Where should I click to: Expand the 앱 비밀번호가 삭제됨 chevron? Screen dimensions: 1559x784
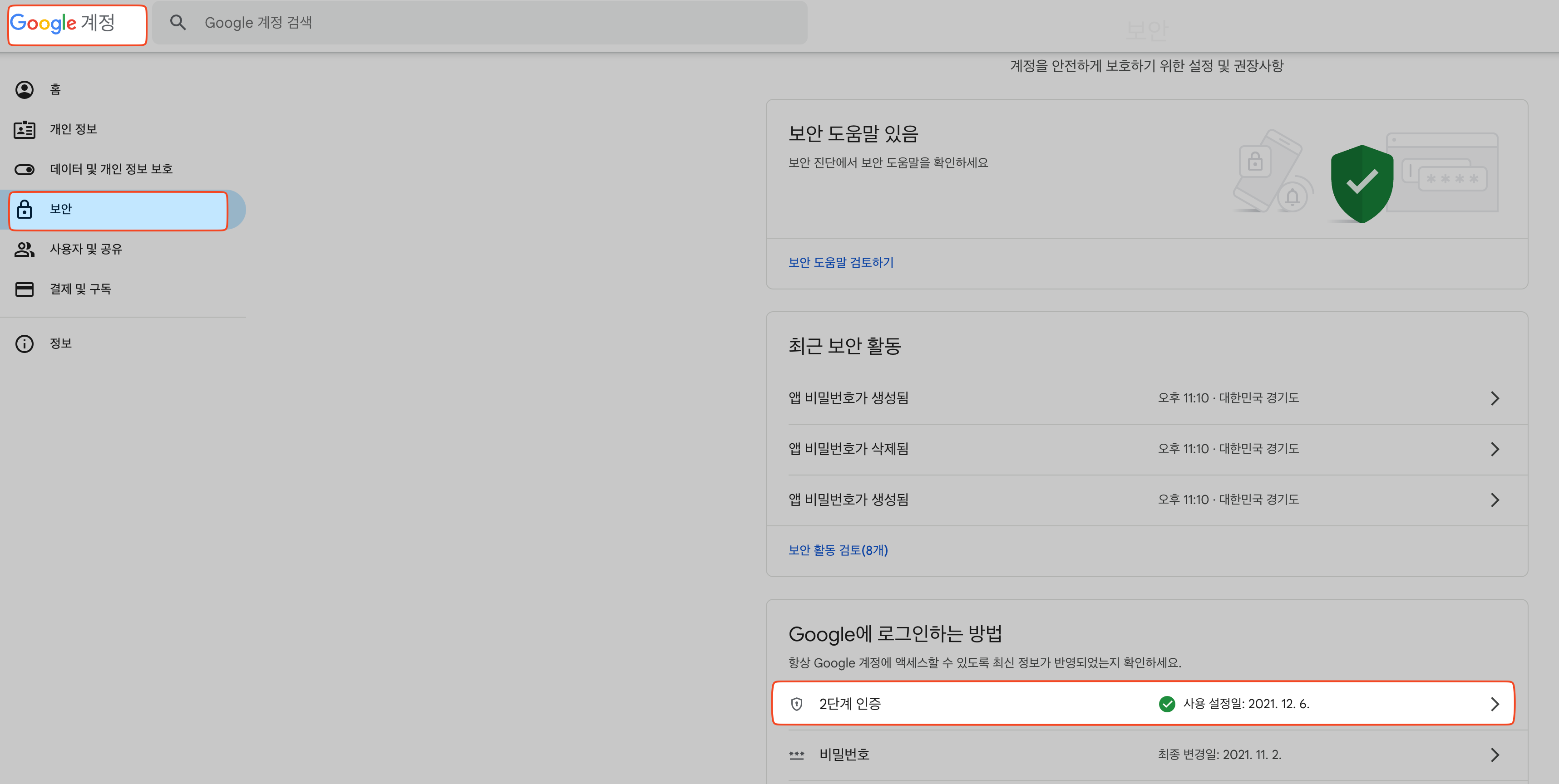click(x=1495, y=449)
